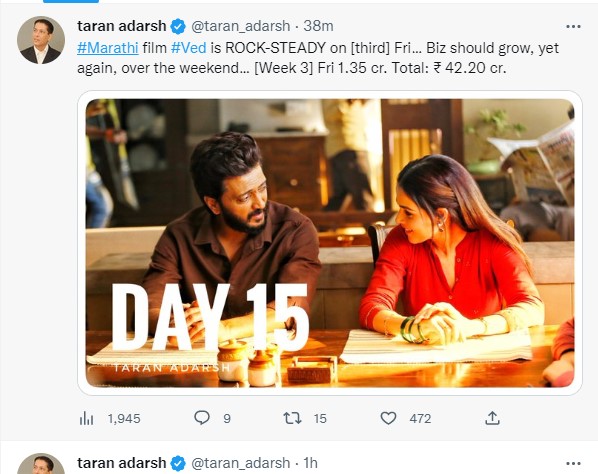Open the 1h timestamp of the second tweet

tap(310, 463)
